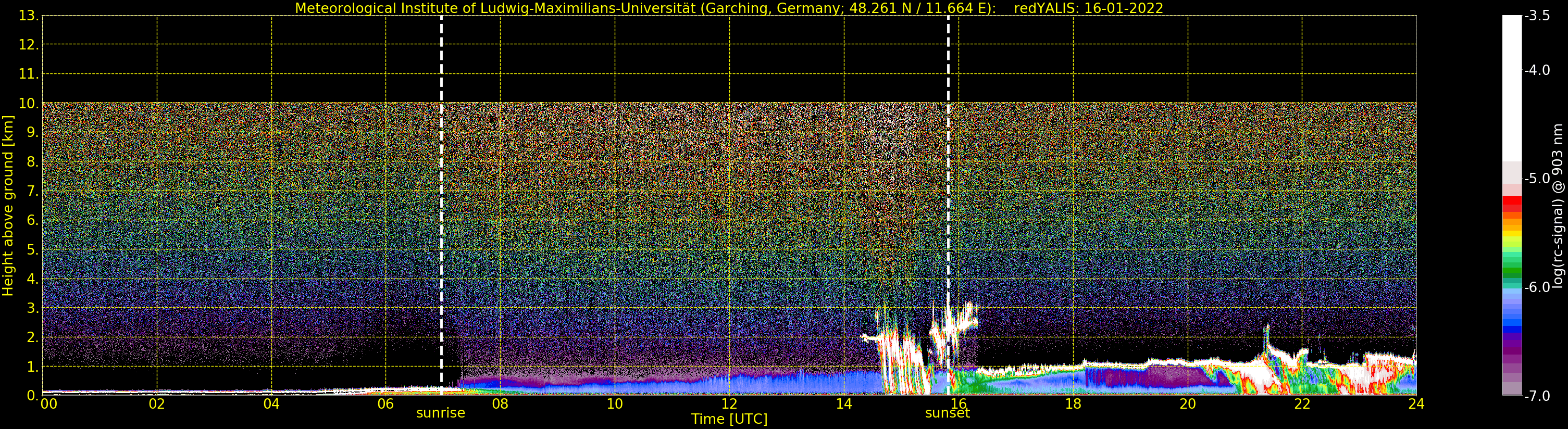Screen dimensions: 1568x429
Task: Click the '-5.0' colorbar tick label
Action: click(x=1537, y=179)
